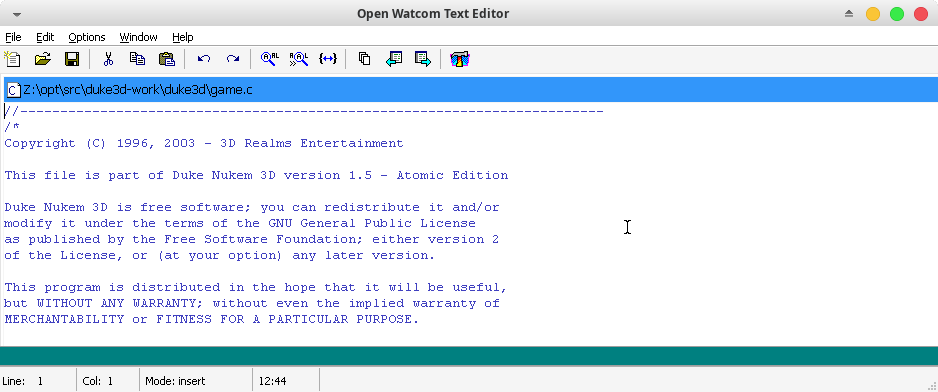Open a file with the folder icon

(42, 59)
